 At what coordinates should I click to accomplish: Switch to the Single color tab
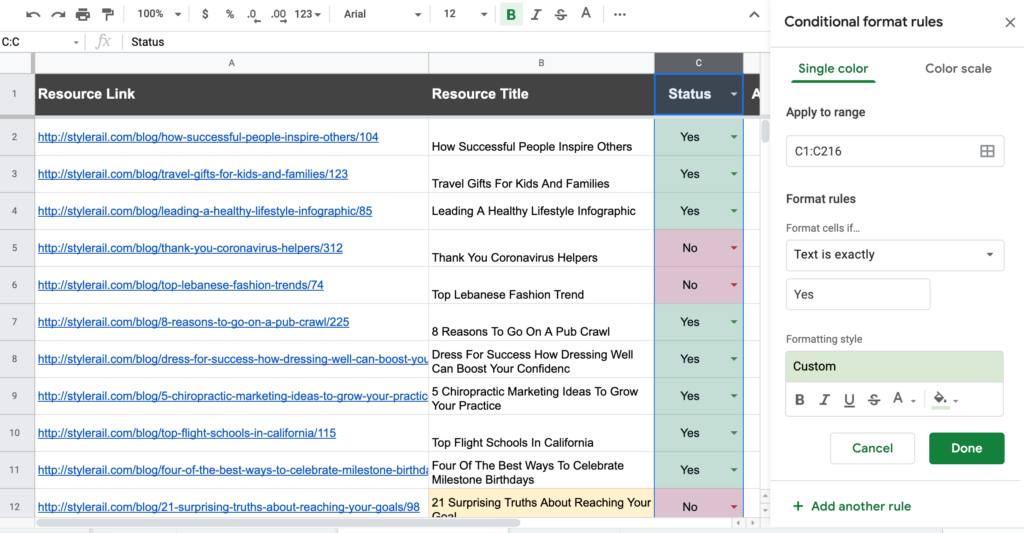pos(833,69)
